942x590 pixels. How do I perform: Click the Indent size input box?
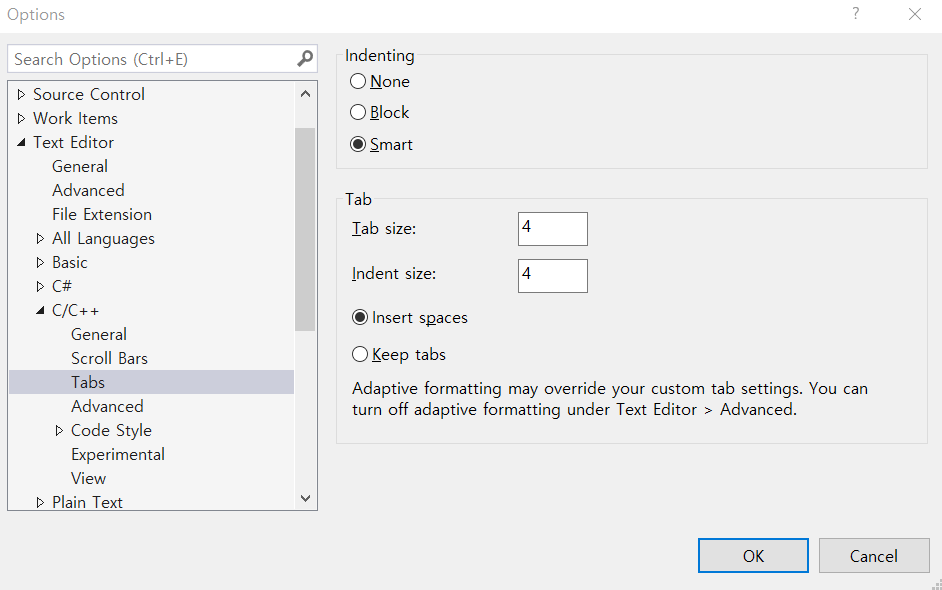coord(553,276)
